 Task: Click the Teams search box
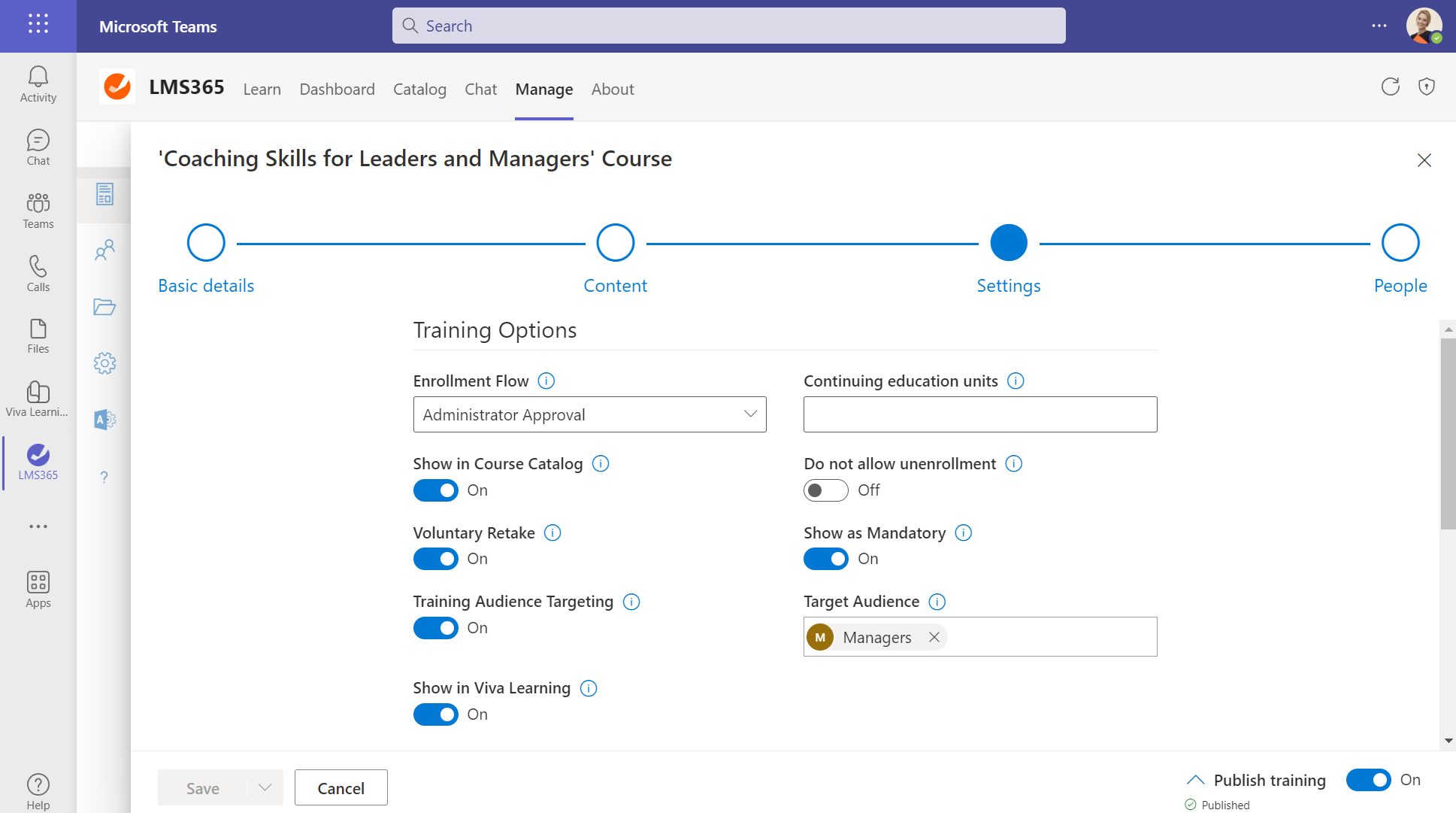click(x=728, y=26)
